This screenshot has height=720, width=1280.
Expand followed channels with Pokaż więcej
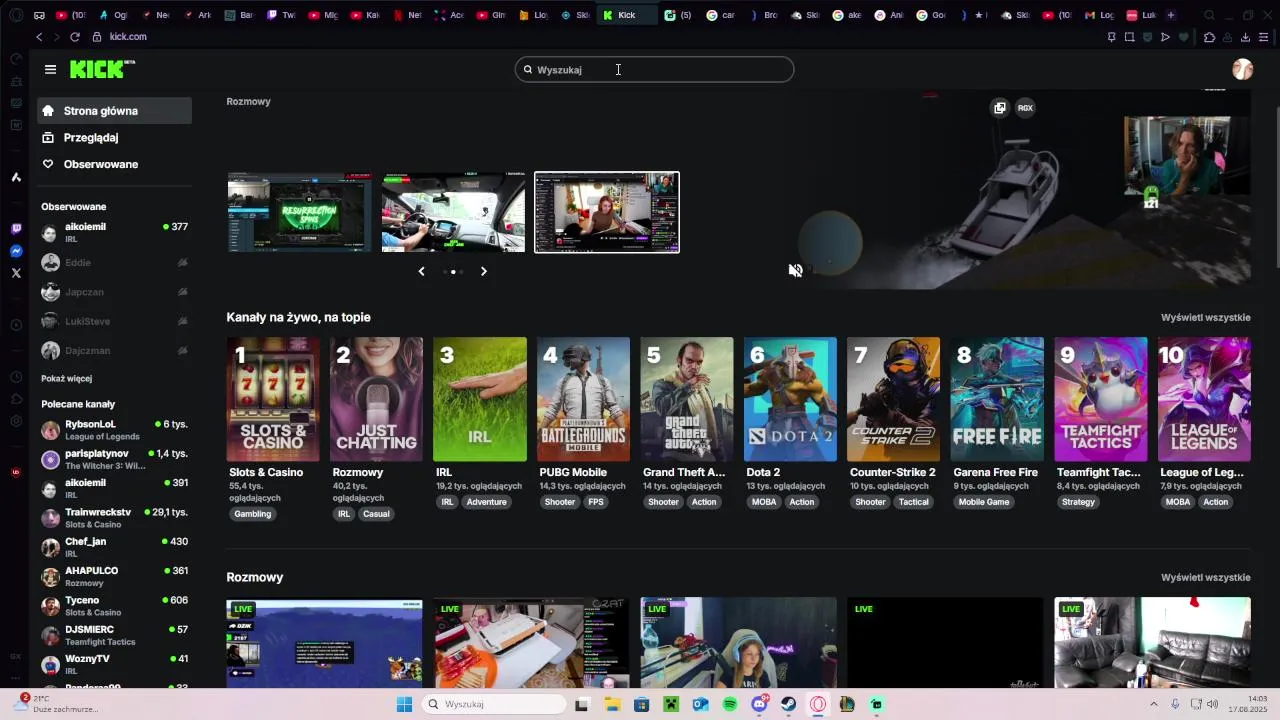point(67,379)
